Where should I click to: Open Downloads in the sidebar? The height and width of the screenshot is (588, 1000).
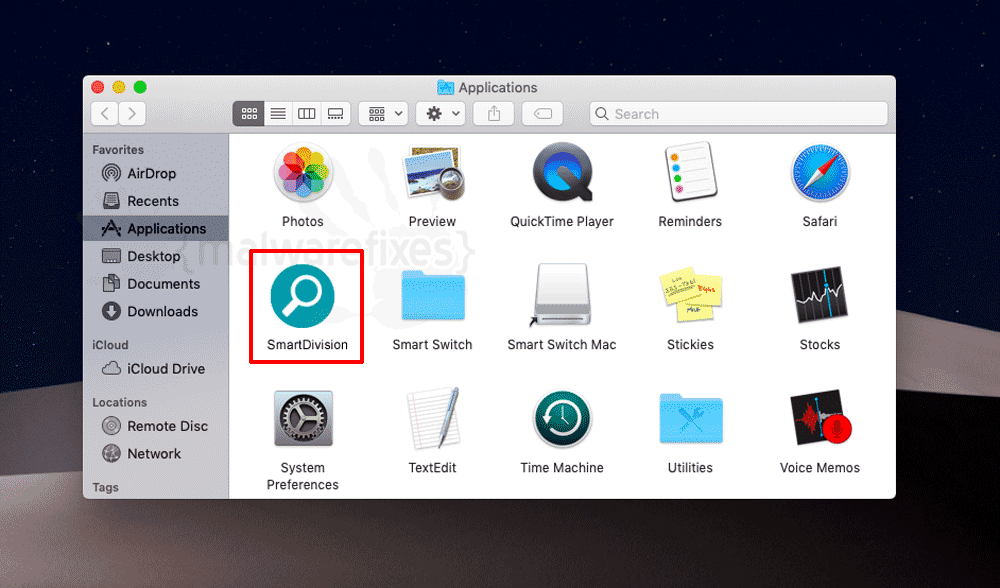(x=156, y=311)
